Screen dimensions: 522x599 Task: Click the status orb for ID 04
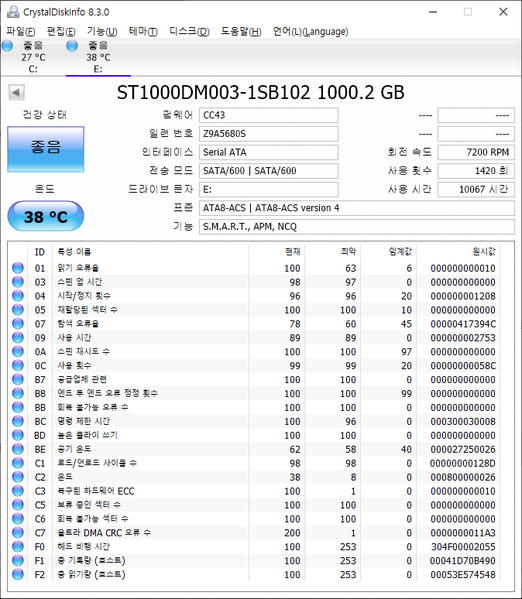pos(18,296)
